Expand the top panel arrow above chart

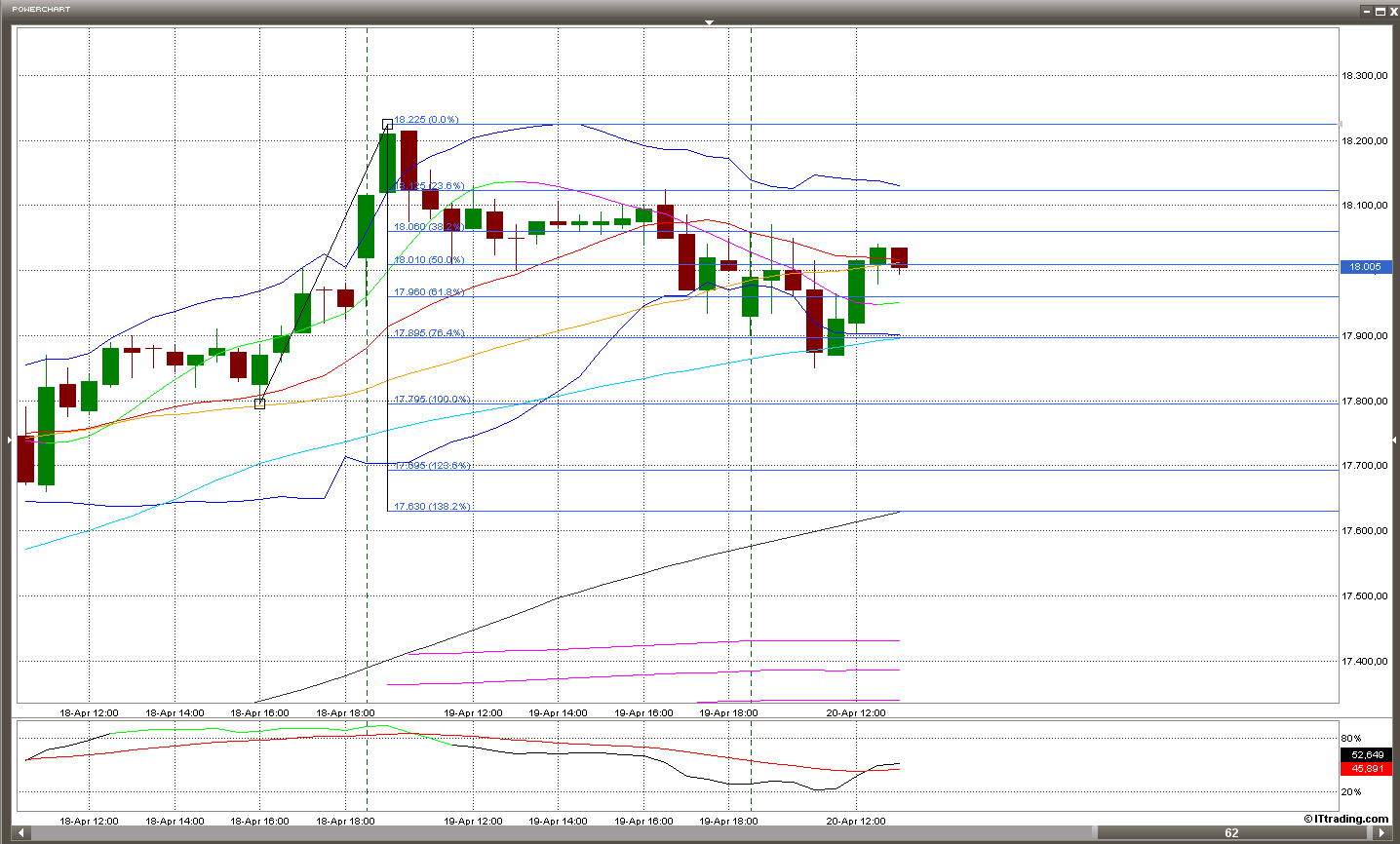pyautogui.click(x=710, y=21)
